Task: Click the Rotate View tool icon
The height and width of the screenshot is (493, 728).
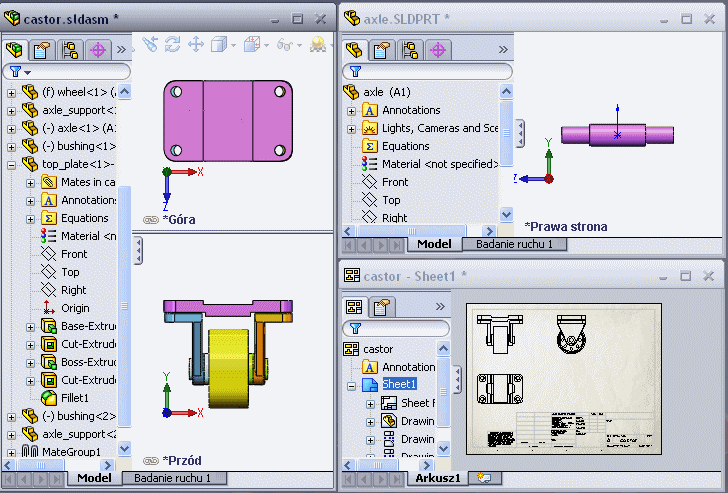Action: (x=173, y=45)
